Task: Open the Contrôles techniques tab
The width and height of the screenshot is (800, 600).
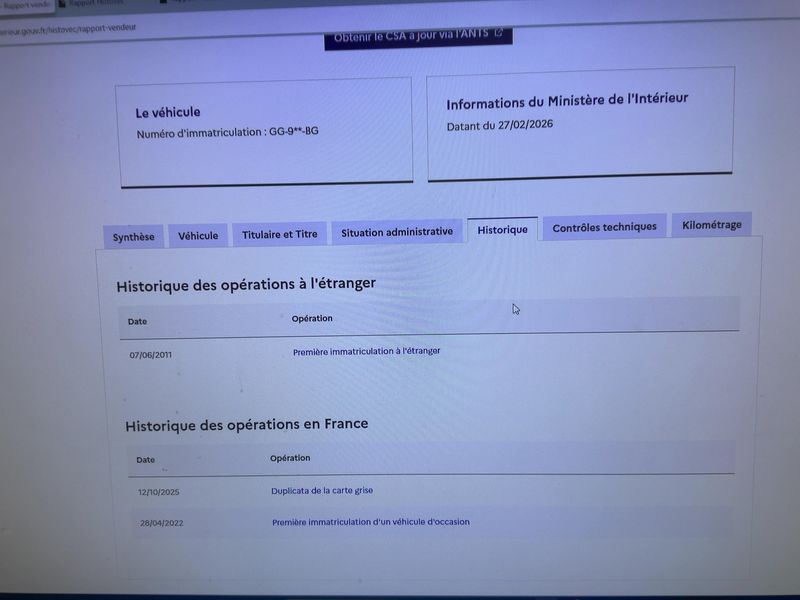Action: coord(605,227)
